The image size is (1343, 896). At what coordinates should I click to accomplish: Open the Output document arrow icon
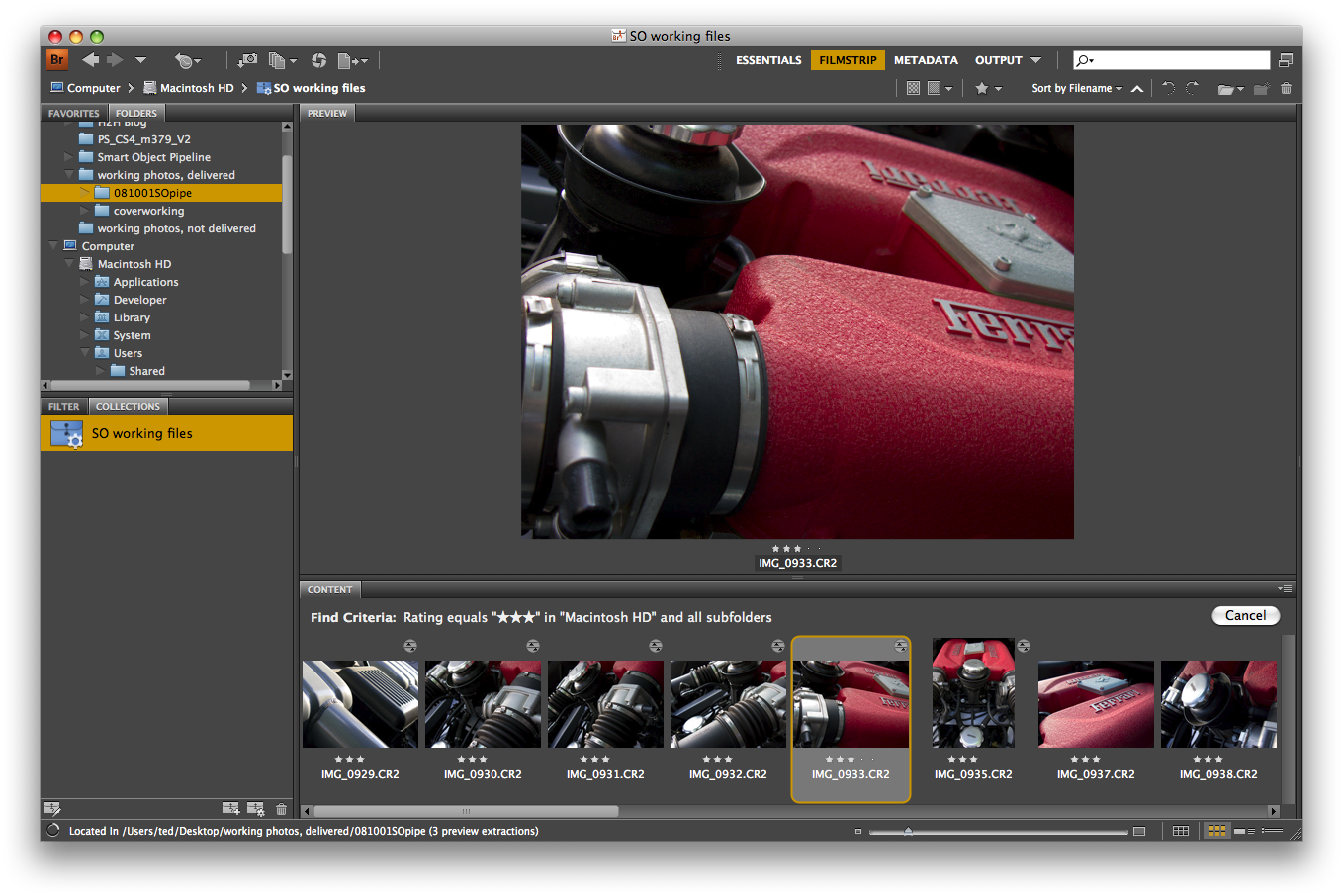coord(352,61)
